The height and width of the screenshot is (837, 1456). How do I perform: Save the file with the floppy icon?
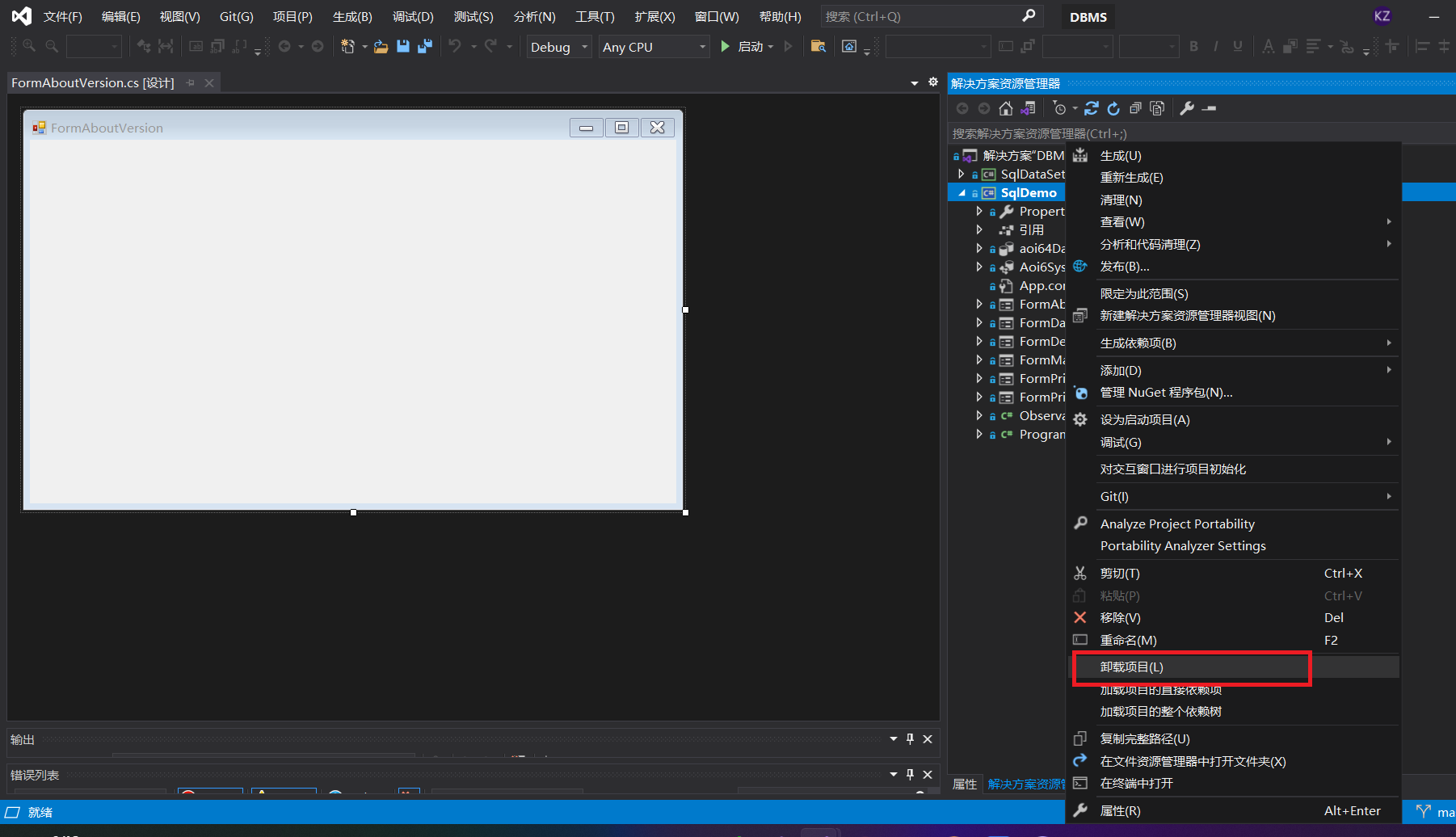tap(403, 47)
